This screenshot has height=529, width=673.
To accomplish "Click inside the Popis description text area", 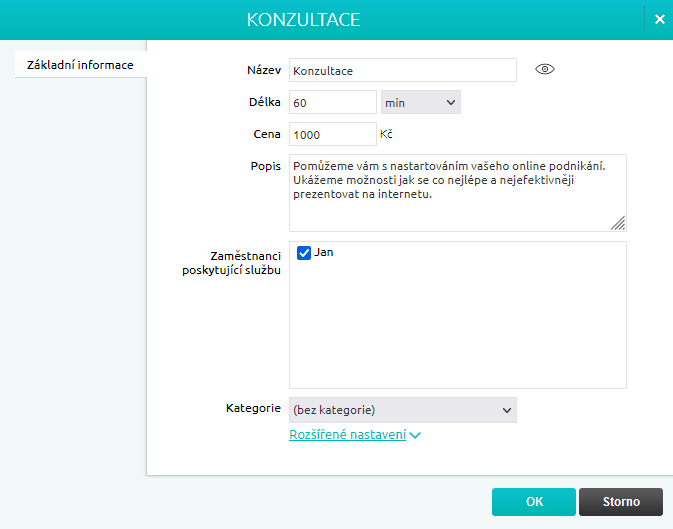I will click(x=457, y=193).
